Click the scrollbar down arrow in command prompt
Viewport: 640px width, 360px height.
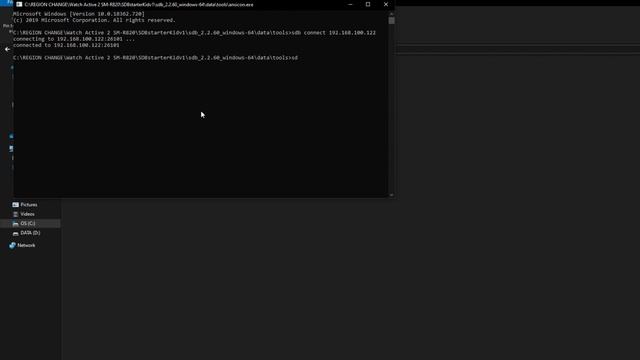(x=391, y=195)
